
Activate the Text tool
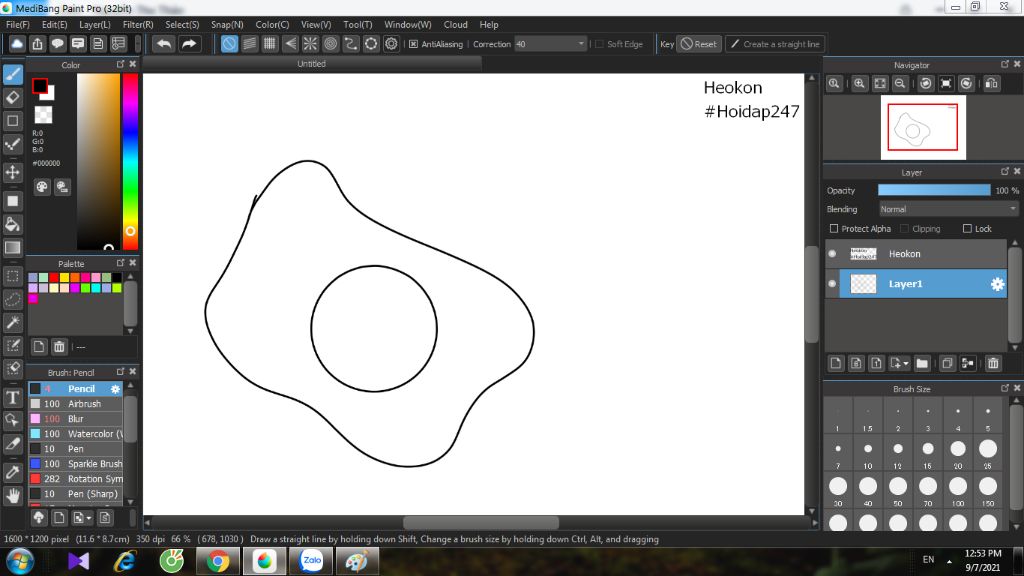point(13,397)
